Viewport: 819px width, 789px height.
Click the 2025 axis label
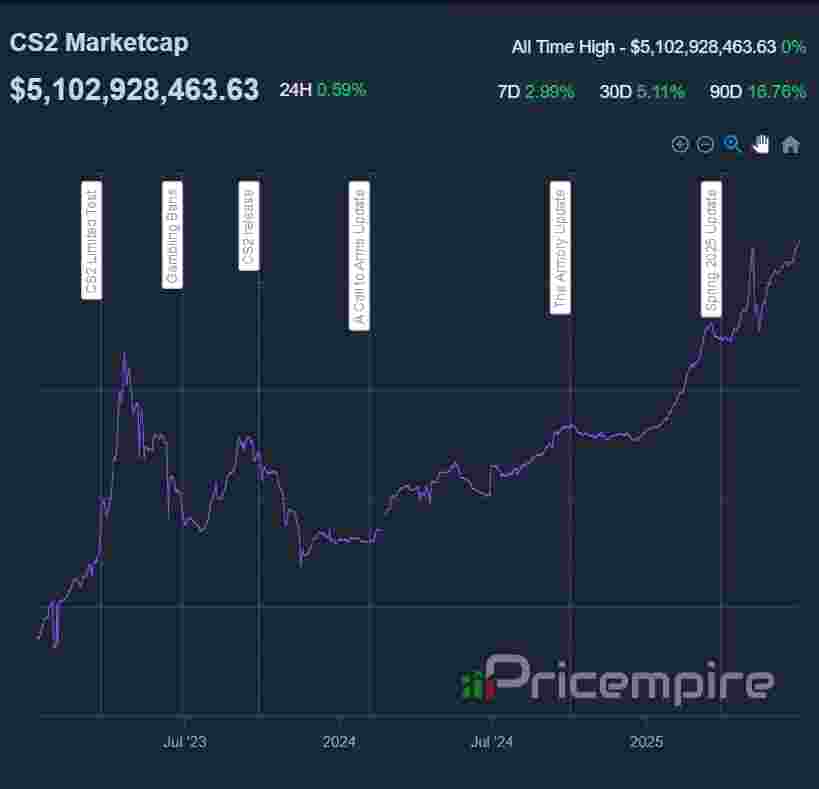[x=646, y=741]
